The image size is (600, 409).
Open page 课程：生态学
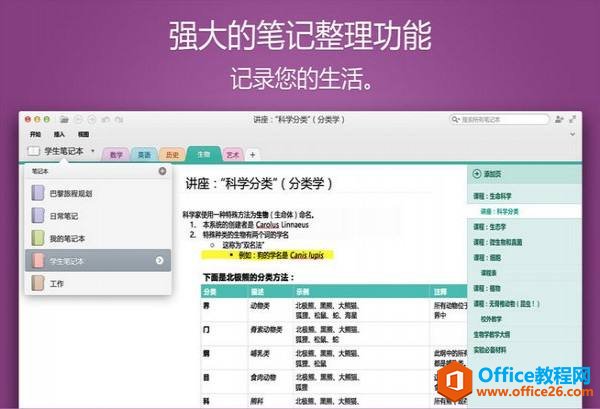524,227
